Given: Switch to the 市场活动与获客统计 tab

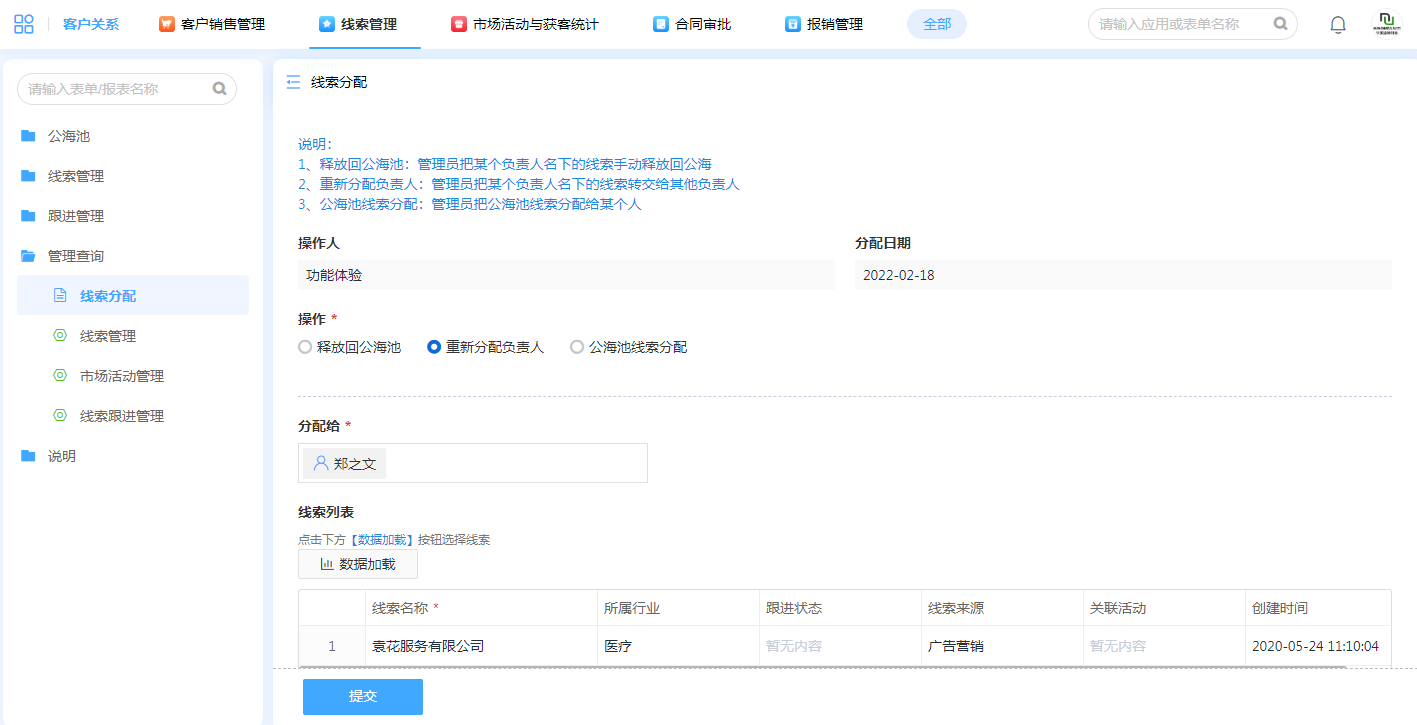Looking at the screenshot, I should [535, 24].
